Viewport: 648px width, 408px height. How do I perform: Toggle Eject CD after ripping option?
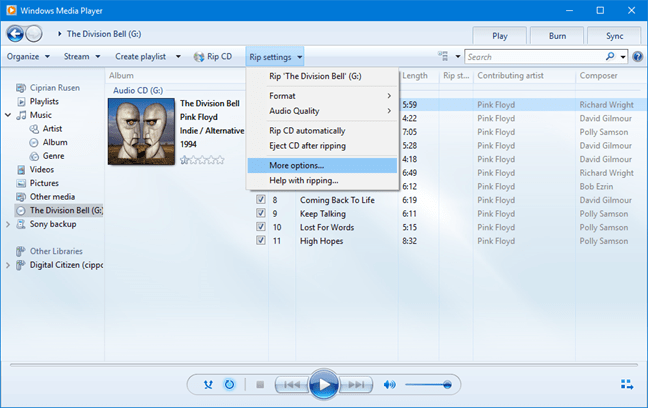pos(322,146)
